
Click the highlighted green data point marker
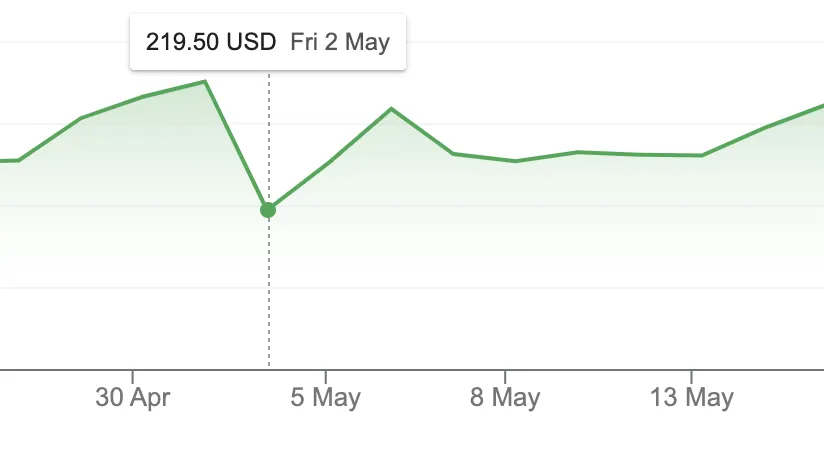click(x=268, y=210)
